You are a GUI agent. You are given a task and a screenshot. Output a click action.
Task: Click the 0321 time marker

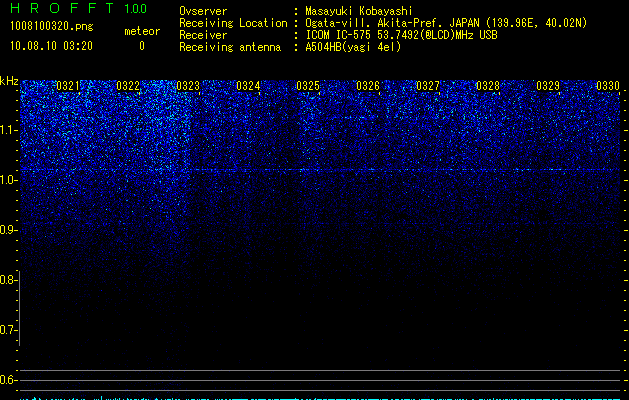(68, 86)
